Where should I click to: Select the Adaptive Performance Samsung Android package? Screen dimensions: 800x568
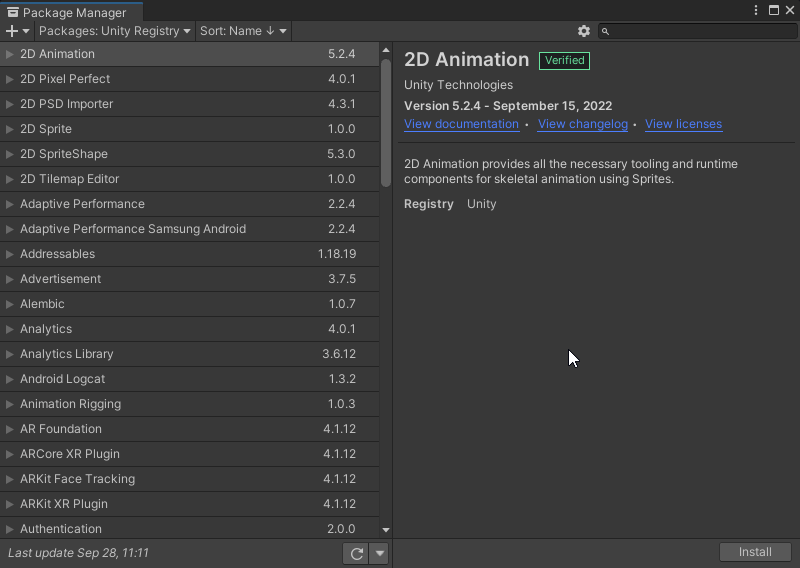[x=189, y=229]
